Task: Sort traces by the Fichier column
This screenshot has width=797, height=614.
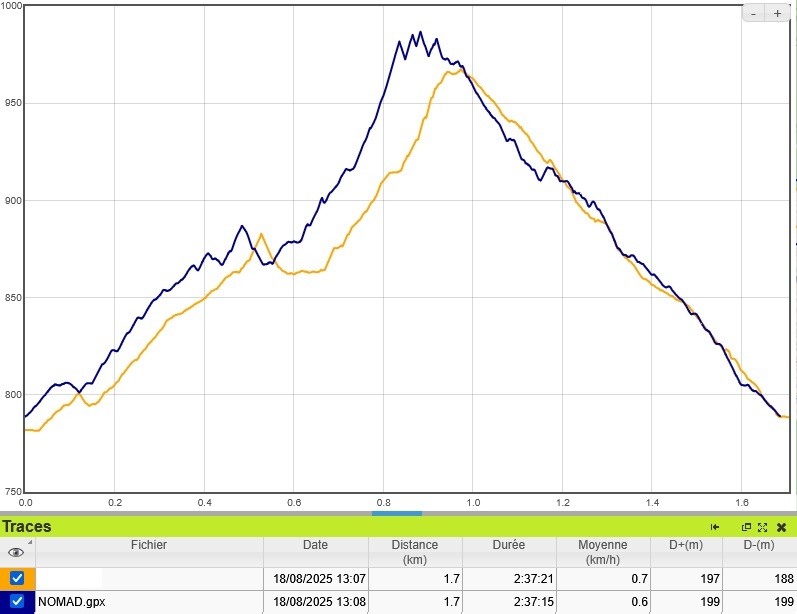Action: coord(148,545)
